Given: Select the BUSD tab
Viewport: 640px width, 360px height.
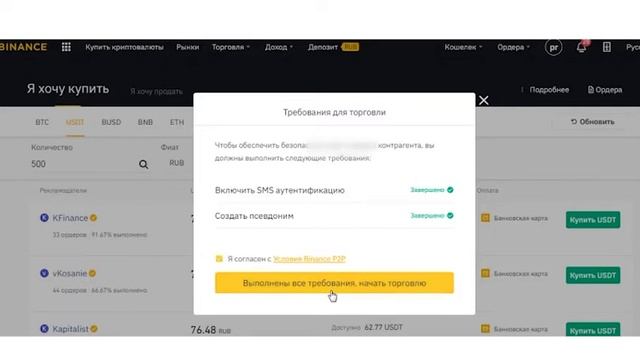Looking at the screenshot, I should [x=111, y=122].
